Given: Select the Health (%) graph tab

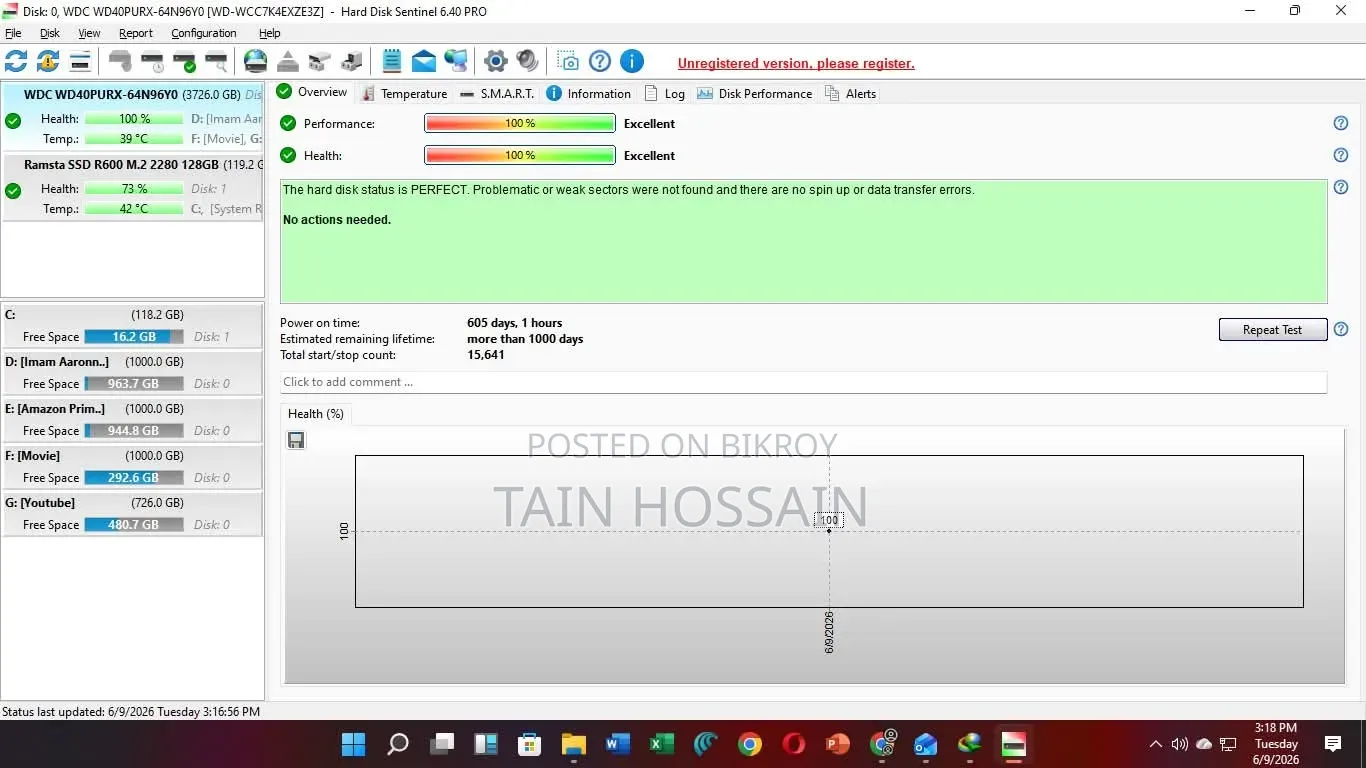Looking at the screenshot, I should (x=315, y=414).
